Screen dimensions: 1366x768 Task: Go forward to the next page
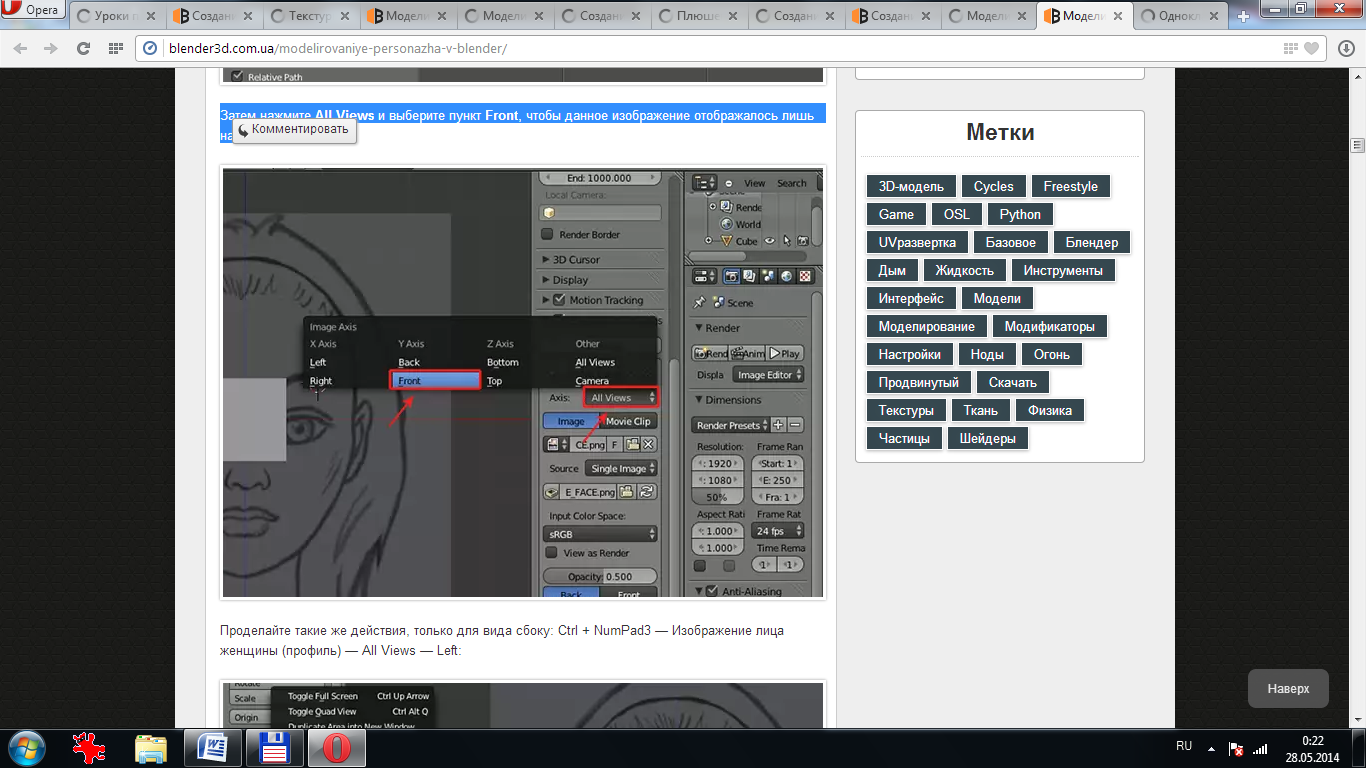pyautogui.click(x=50, y=48)
